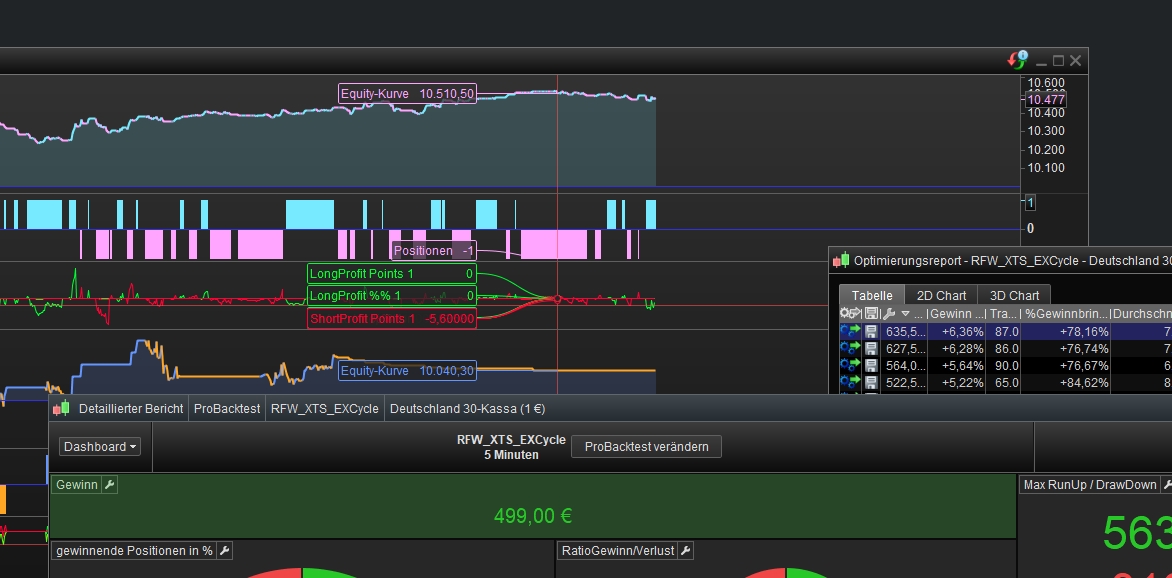
Task: Switch to the 2D Chart tab
Action: (941, 295)
